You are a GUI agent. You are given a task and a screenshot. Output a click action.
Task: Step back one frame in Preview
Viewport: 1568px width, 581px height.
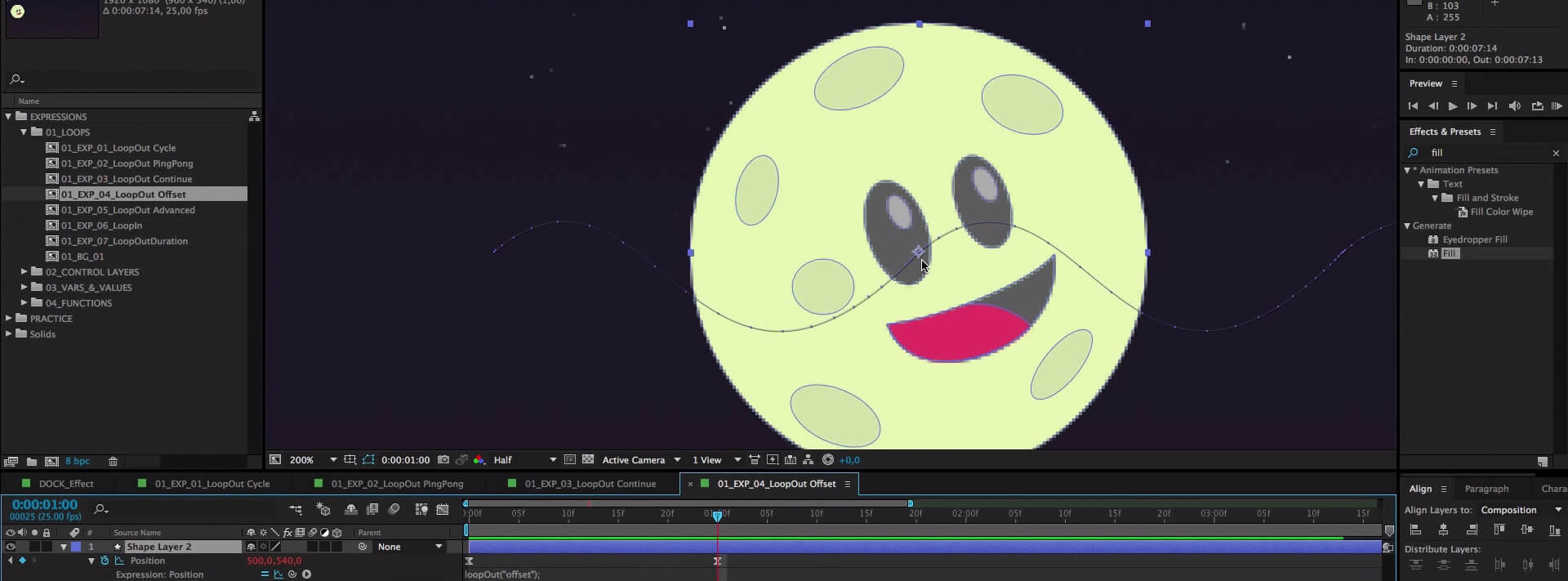1432,106
